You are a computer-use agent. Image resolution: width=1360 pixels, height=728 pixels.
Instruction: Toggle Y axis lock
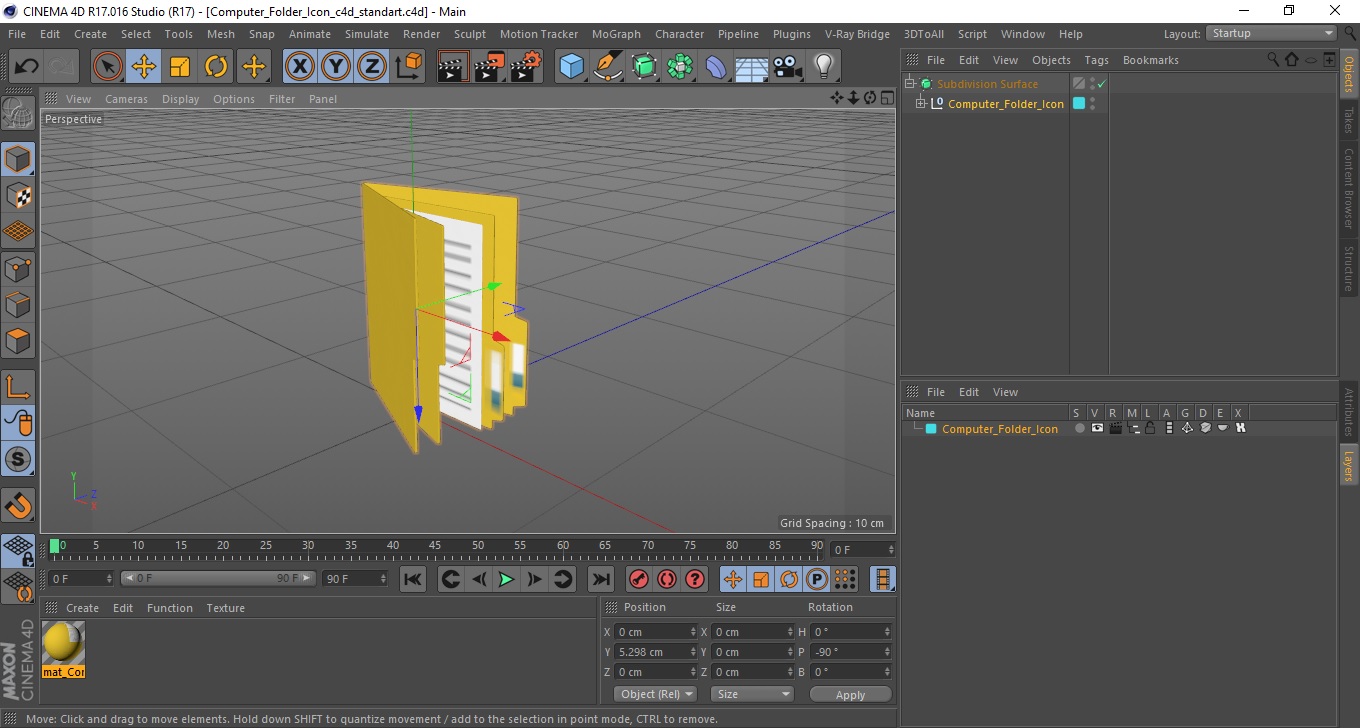click(336, 67)
